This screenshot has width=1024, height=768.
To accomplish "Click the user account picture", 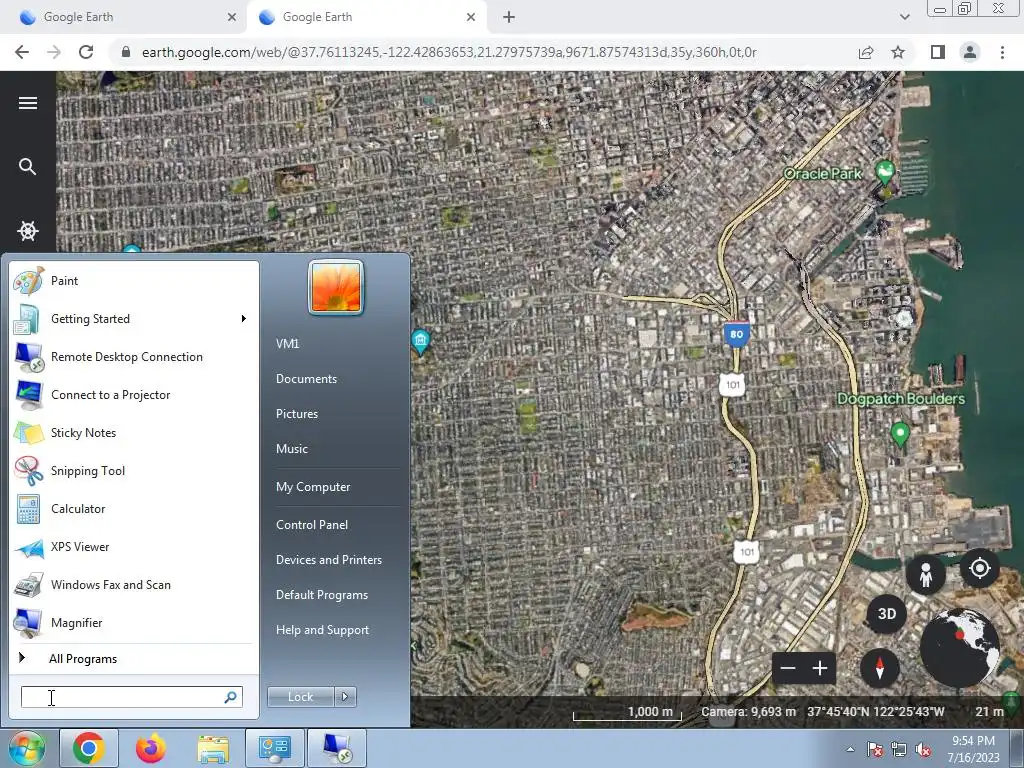I will (x=336, y=287).
